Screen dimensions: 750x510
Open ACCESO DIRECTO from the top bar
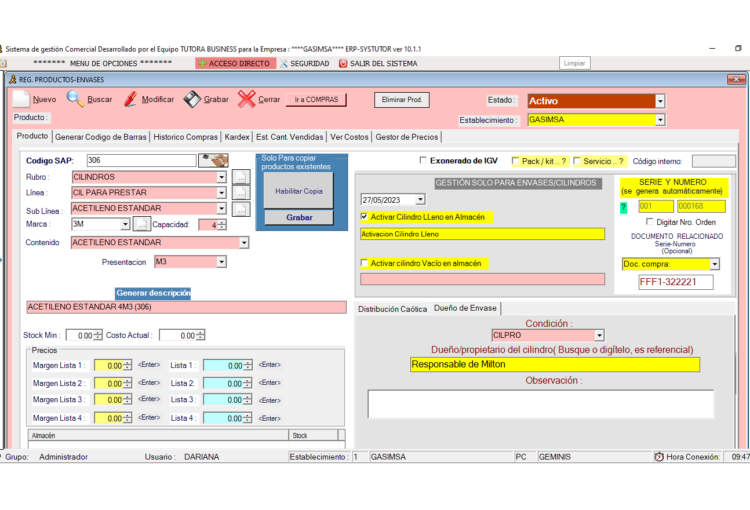pyautogui.click(x=233, y=63)
